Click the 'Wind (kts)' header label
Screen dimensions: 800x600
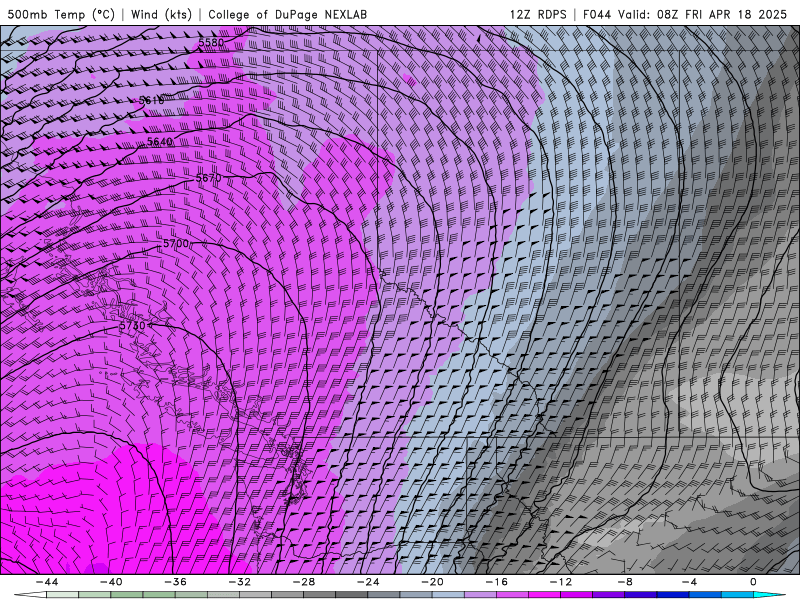161,14
